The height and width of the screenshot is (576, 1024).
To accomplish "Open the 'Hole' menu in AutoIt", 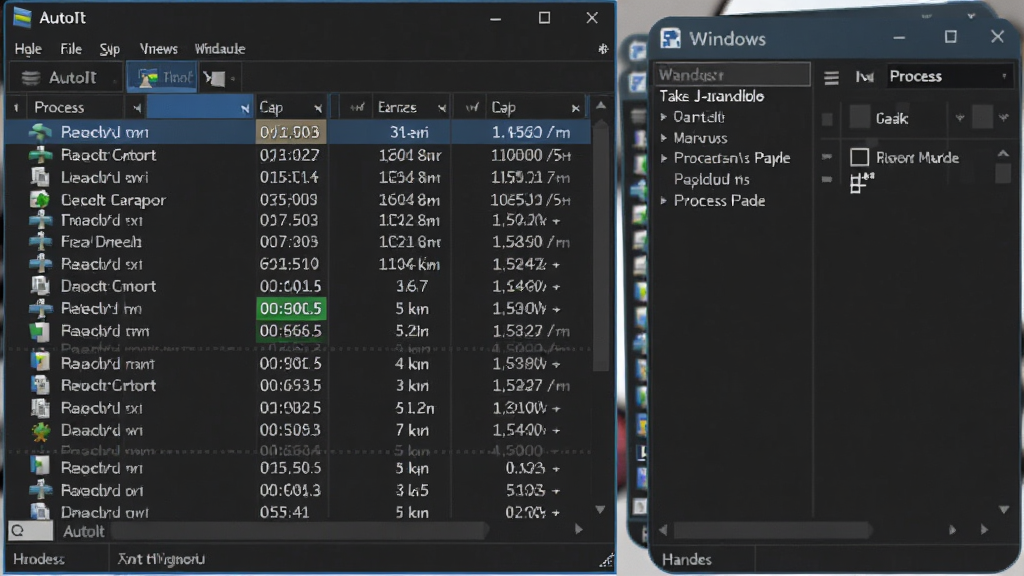I will [28, 49].
